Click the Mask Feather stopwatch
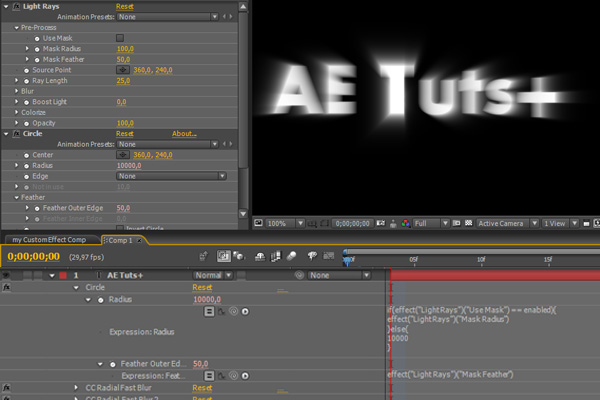The width and height of the screenshot is (600, 400). (x=37, y=60)
